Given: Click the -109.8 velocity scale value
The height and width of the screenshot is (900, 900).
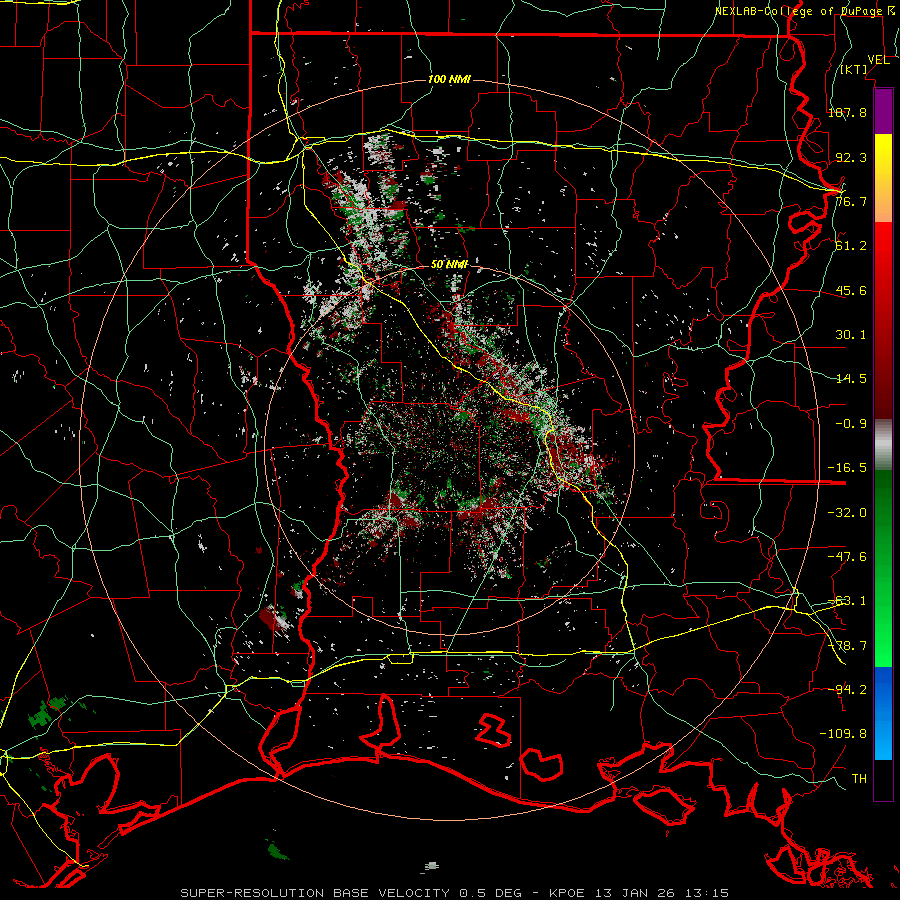Looking at the screenshot, I should 843,734.
